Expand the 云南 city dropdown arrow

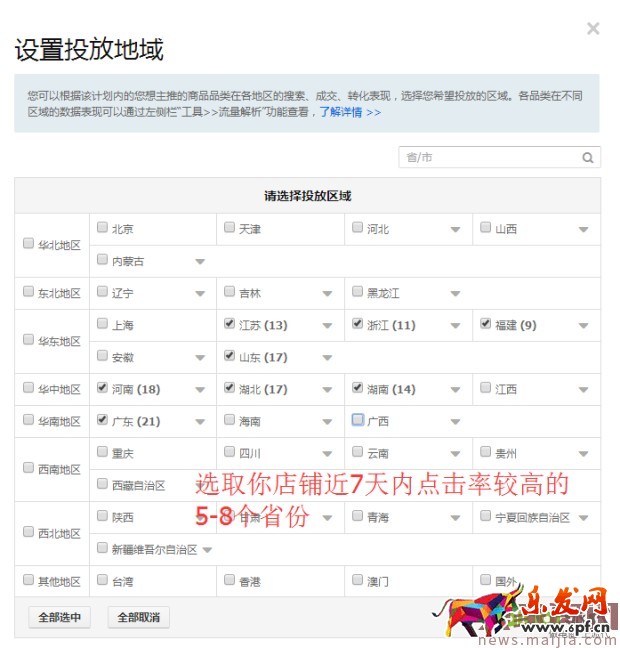(455, 454)
